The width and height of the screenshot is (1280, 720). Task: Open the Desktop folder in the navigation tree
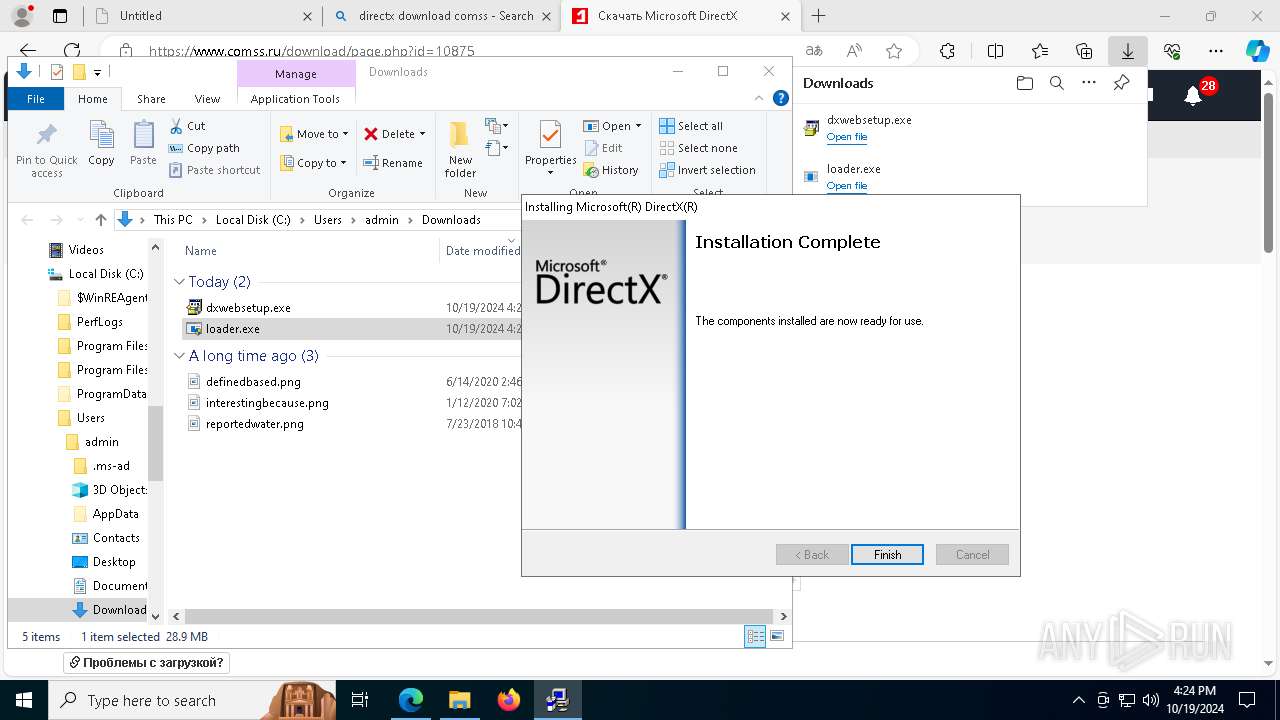click(114, 562)
